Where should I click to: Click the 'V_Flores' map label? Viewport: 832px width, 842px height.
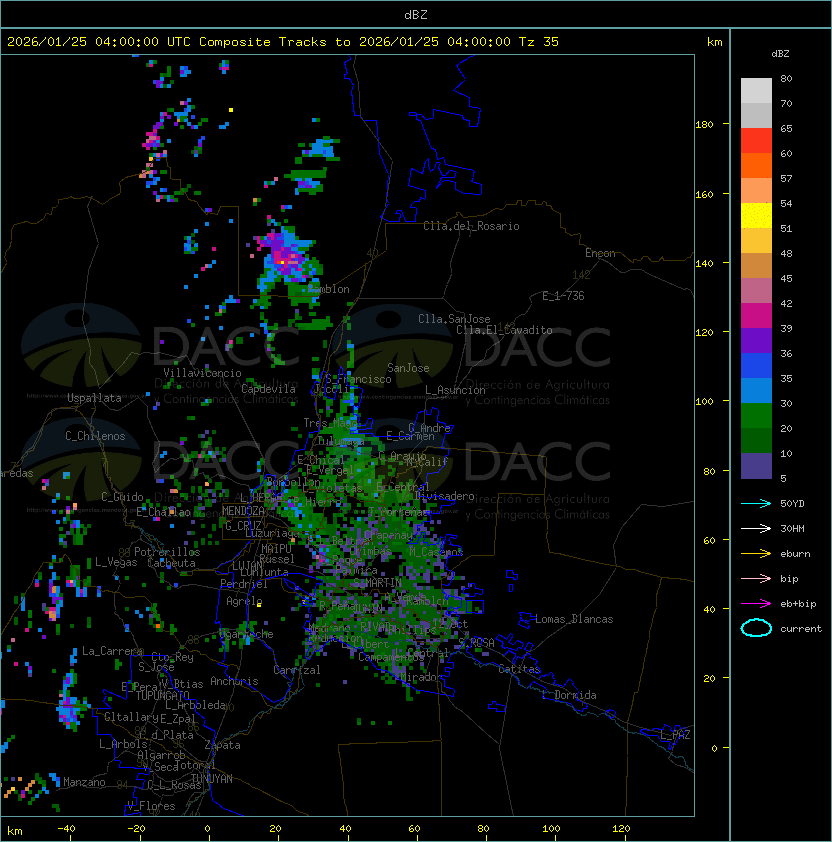[x=151, y=806]
